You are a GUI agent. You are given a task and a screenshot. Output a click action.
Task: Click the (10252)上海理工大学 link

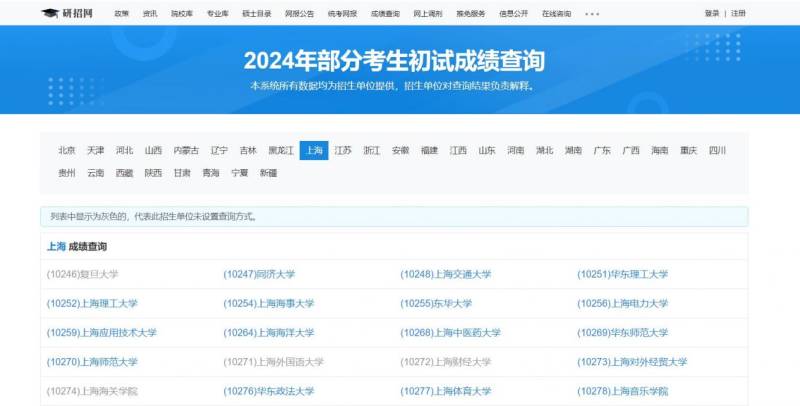click(x=92, y=303)
